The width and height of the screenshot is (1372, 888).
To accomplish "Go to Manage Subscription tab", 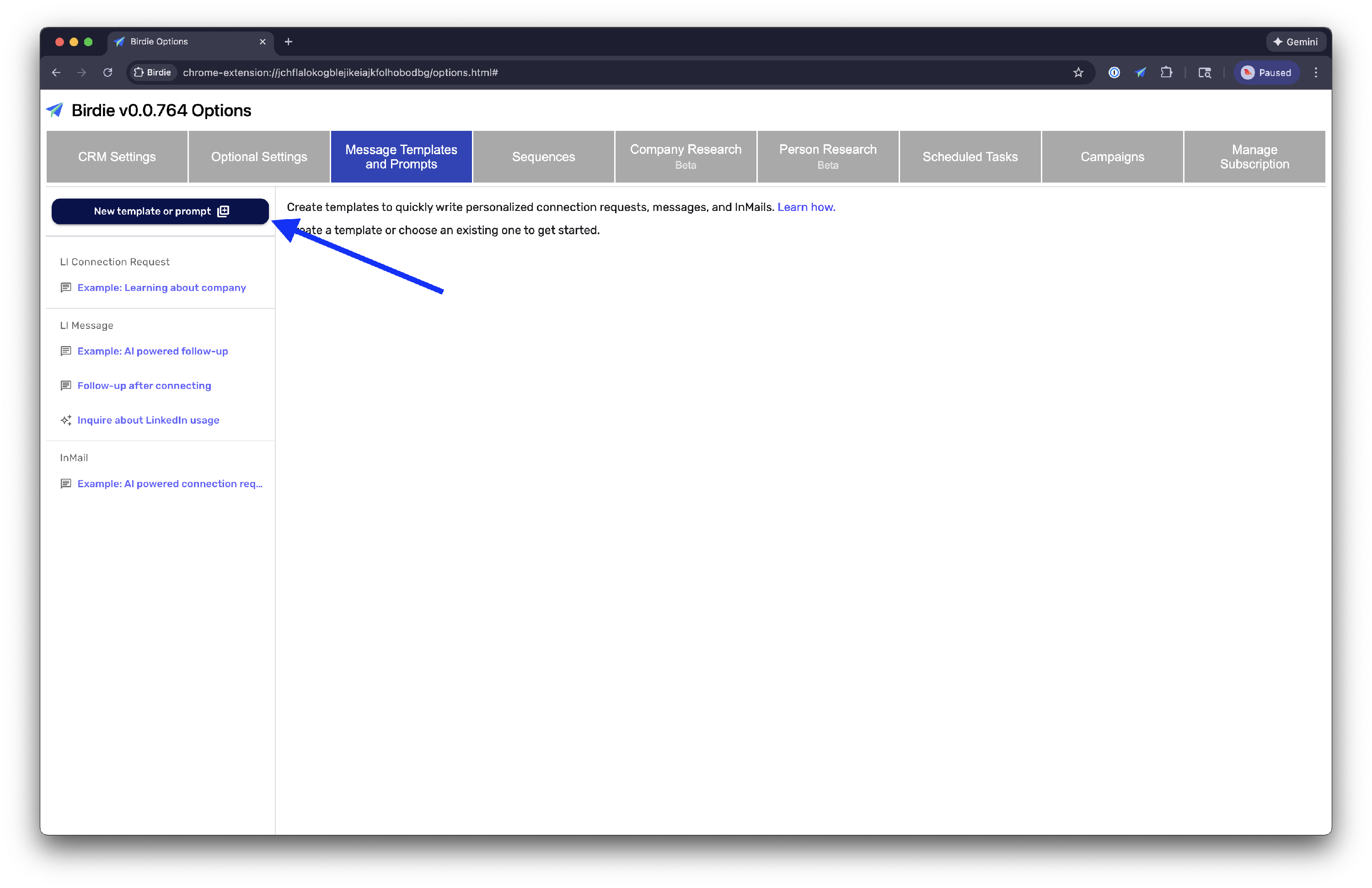I will [1254, 157].
